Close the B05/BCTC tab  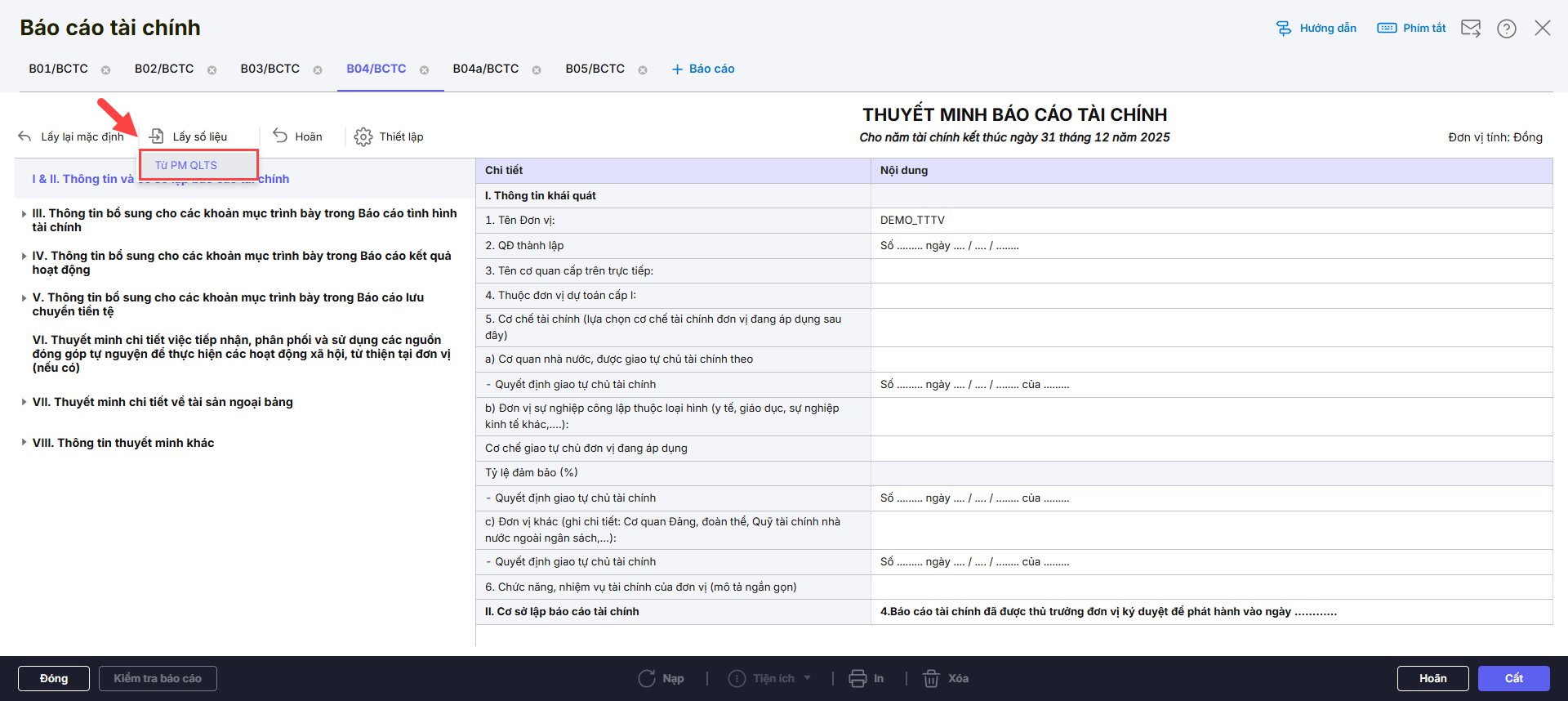[x=643, y=70]
